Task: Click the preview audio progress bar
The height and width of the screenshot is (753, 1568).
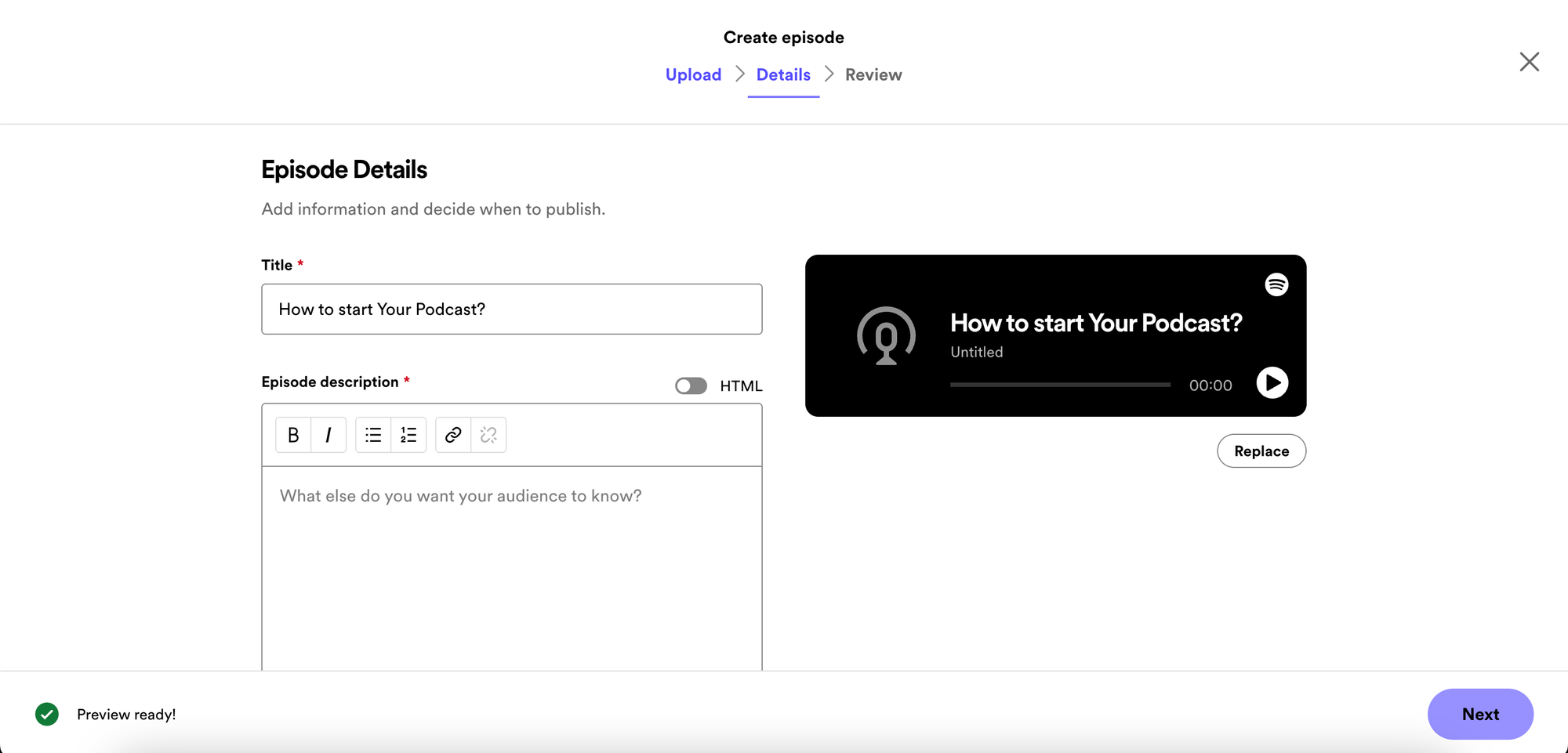Action: [x=1059, y=385]
